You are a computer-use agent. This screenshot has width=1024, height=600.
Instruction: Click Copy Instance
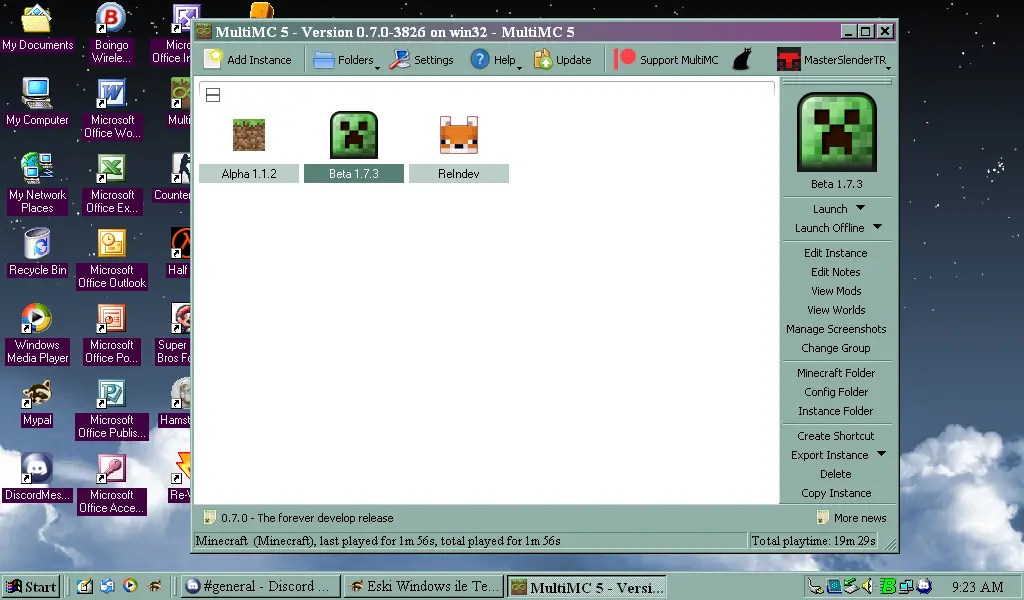click(x=836, y=493)
